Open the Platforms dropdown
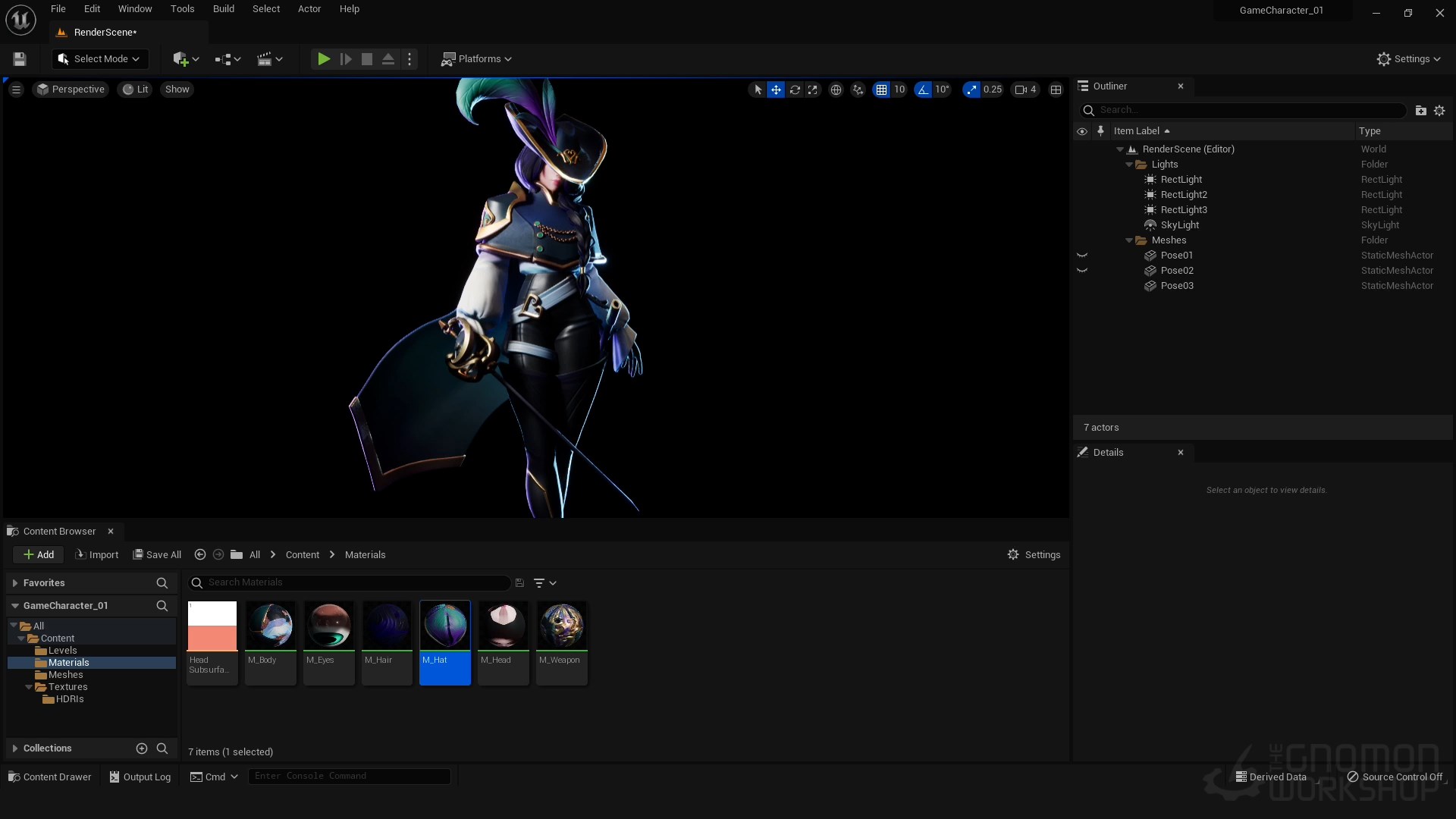Screen dimensions: 1456x819 (476, 59)
